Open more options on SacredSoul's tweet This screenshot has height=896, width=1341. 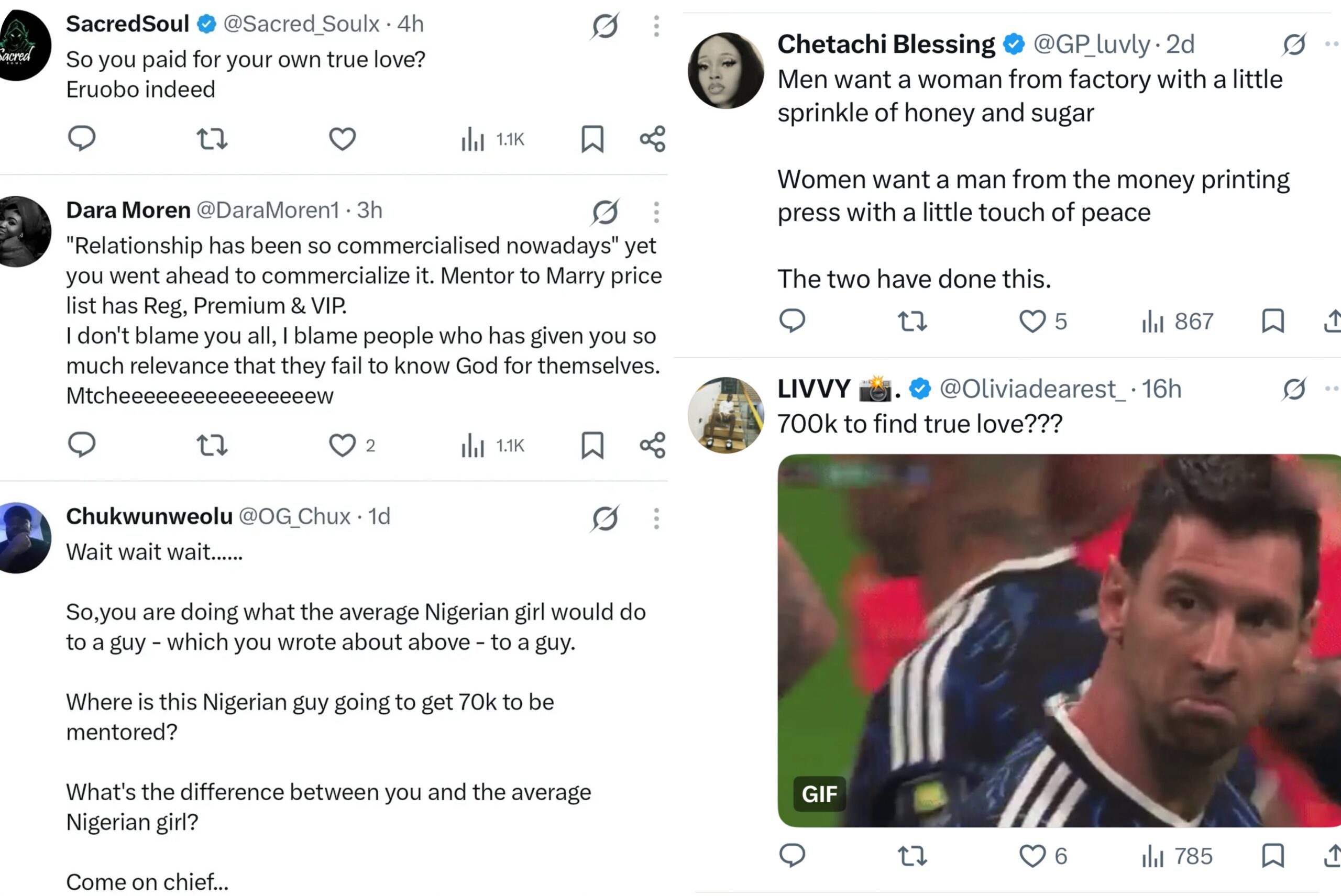[656, 26]
